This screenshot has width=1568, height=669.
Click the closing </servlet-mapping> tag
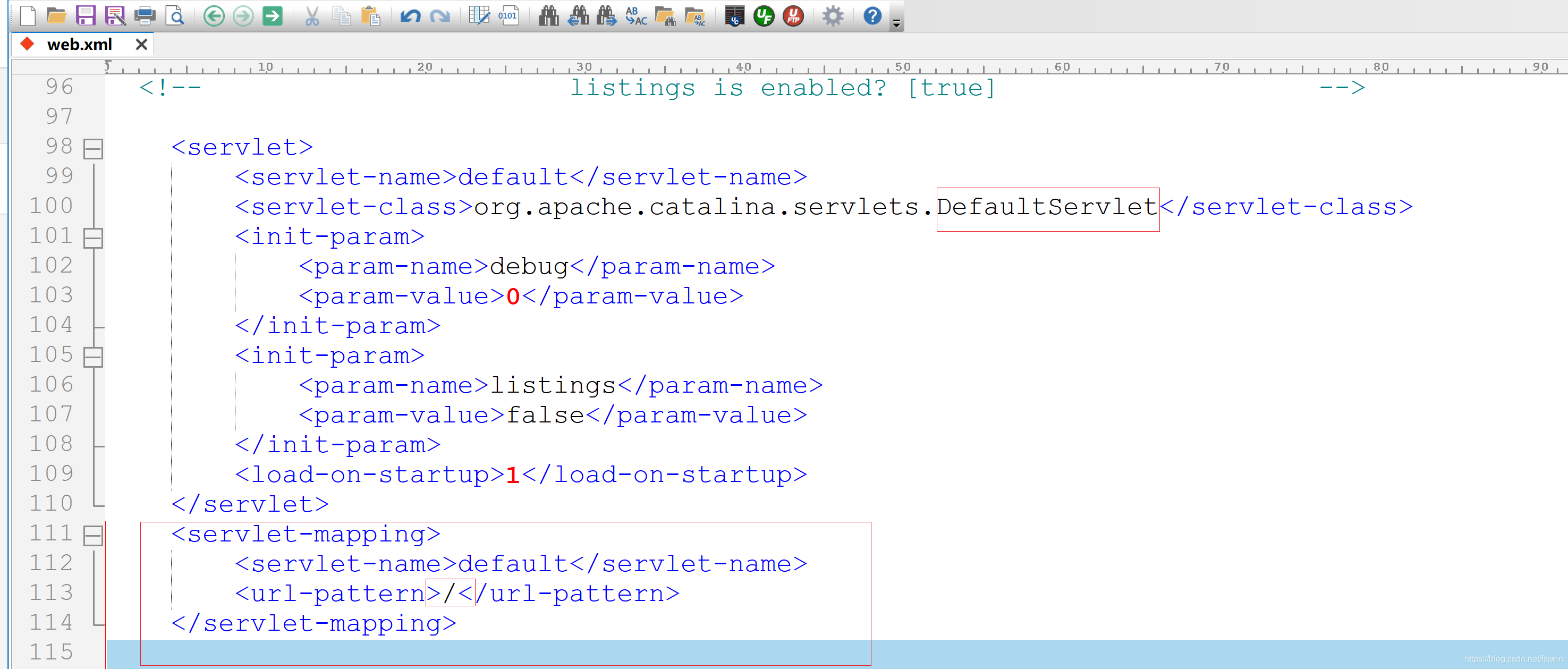pos(313,624)
